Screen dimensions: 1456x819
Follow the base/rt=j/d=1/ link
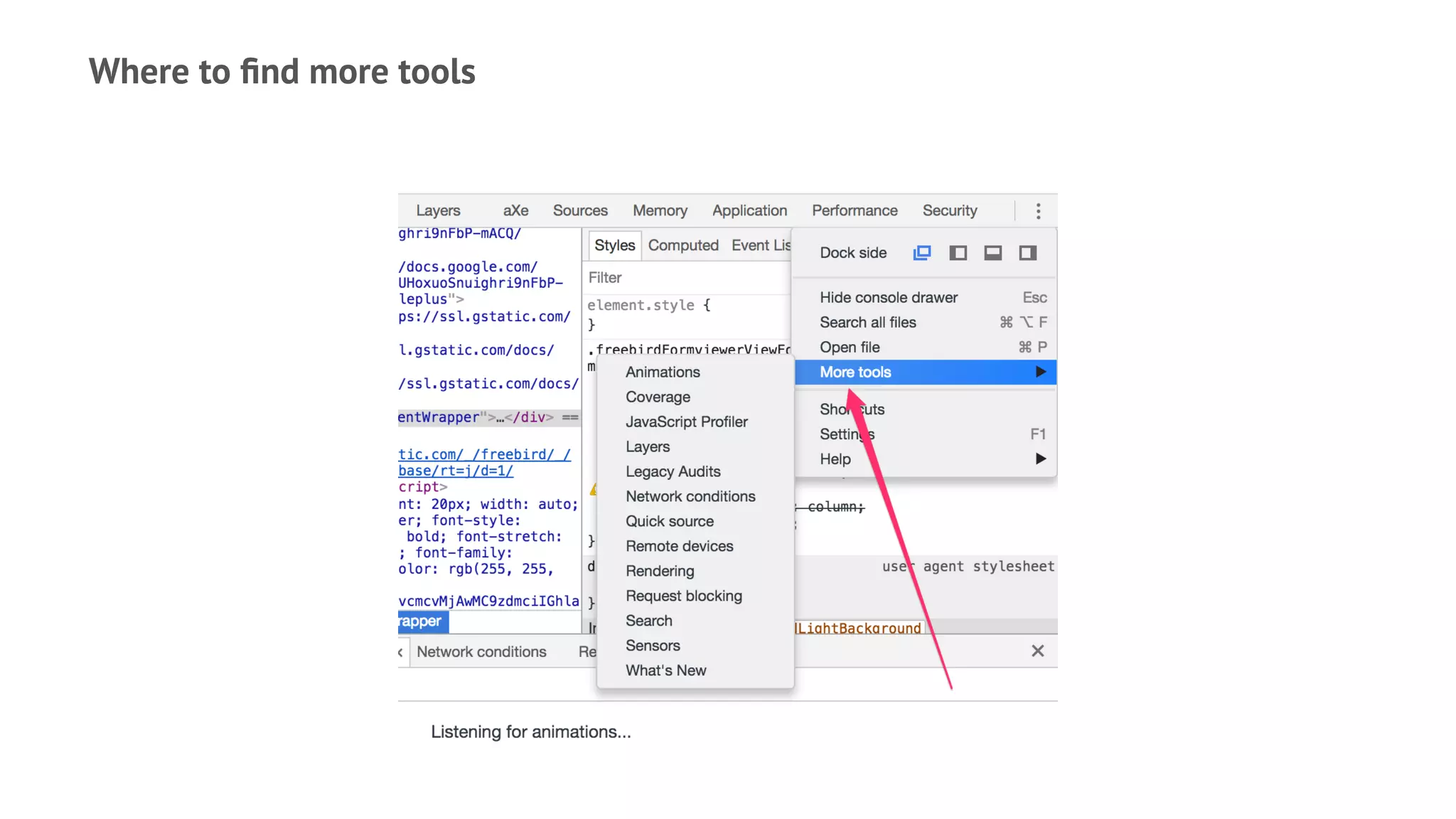[456, 471]
